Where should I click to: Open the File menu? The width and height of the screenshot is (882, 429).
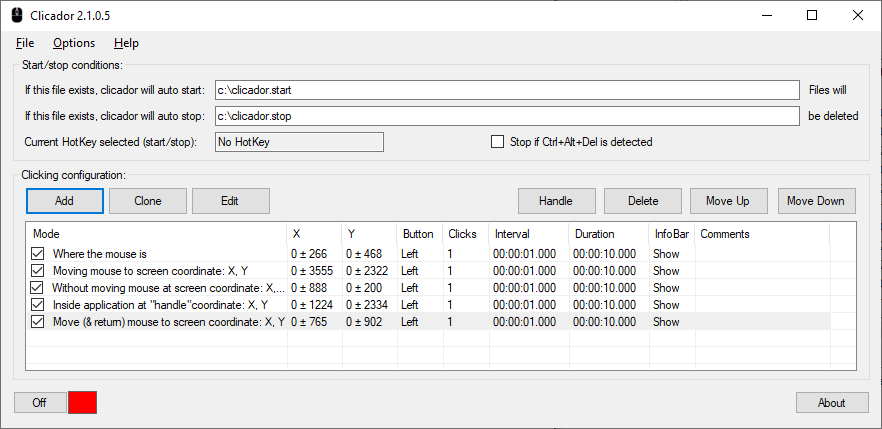[25, 43]
